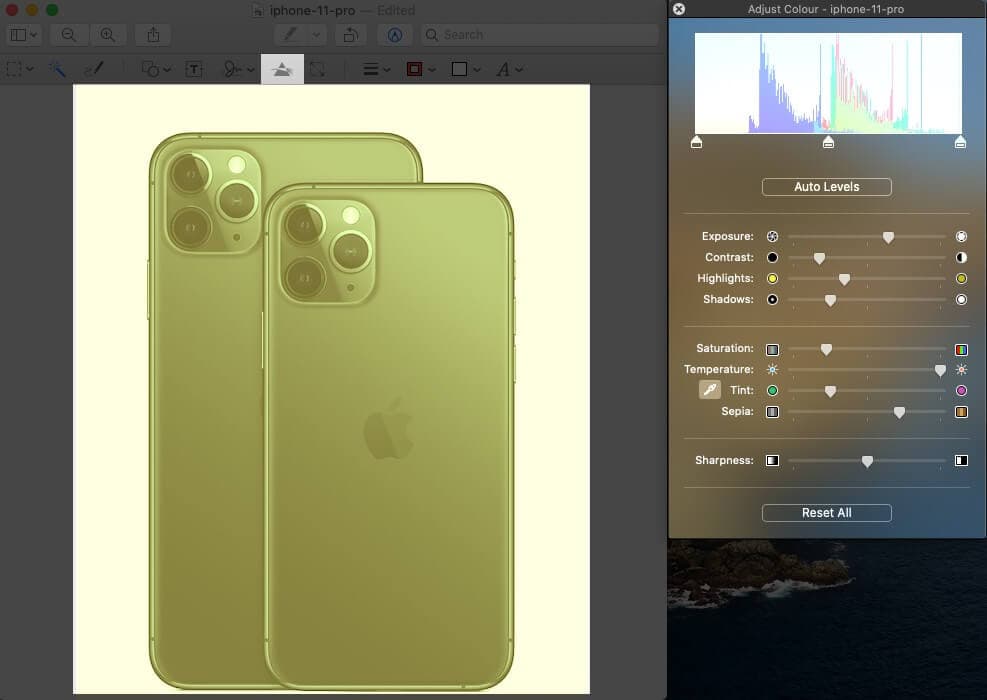Click the sidebar view icon in Preview toolbar
987x700 pixels.
[18, 35]
